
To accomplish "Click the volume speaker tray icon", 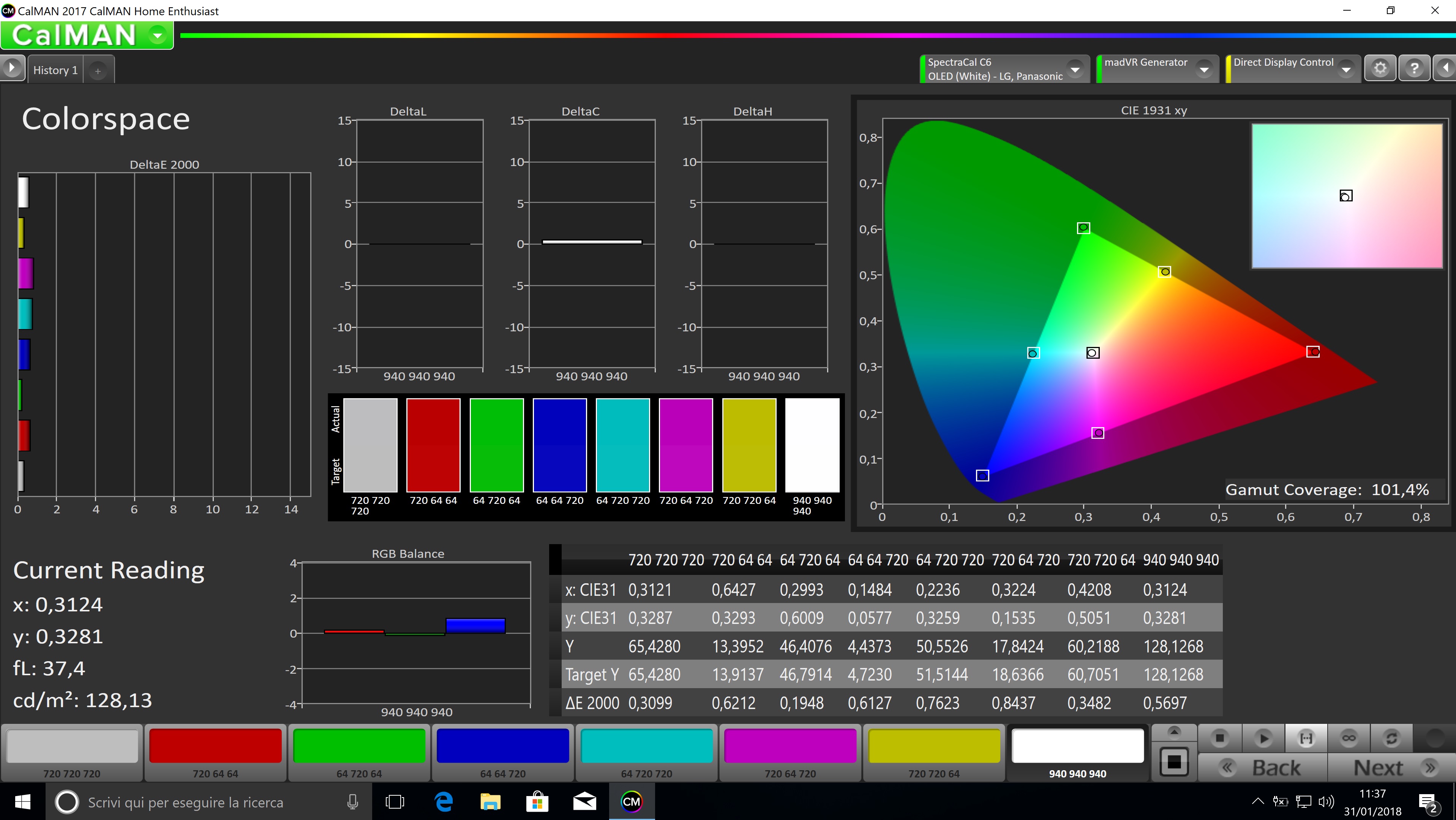I will point(1326,801).
